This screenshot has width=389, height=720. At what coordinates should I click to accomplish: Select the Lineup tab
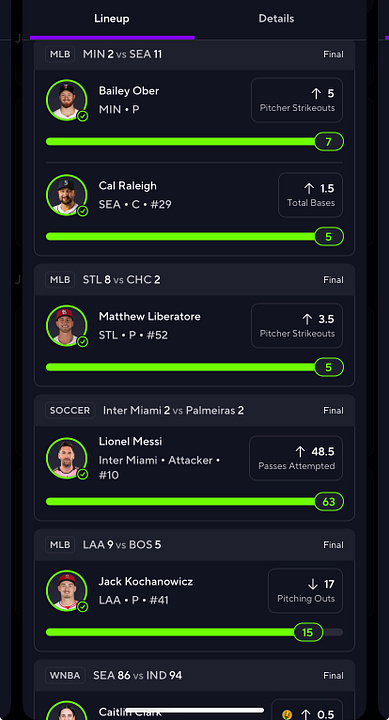pos(112,19)
